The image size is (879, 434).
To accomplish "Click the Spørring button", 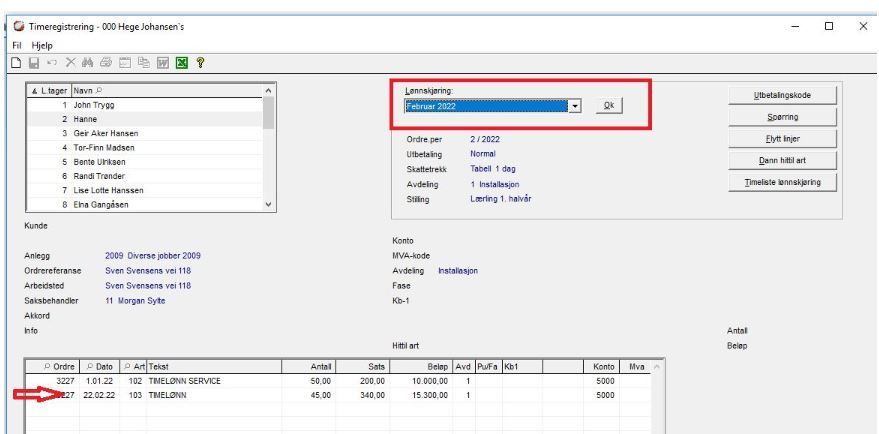I will click(x=782, y=117).
